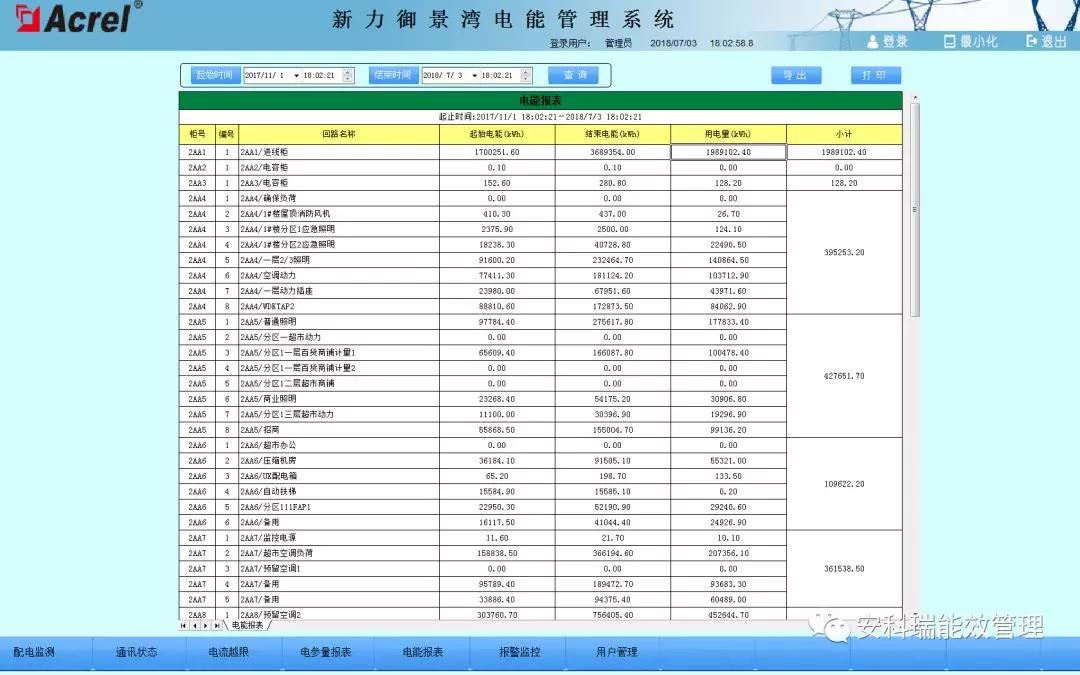Select the cell 2AA6/压缩机房
The image size is (1080, 675).
339,461
